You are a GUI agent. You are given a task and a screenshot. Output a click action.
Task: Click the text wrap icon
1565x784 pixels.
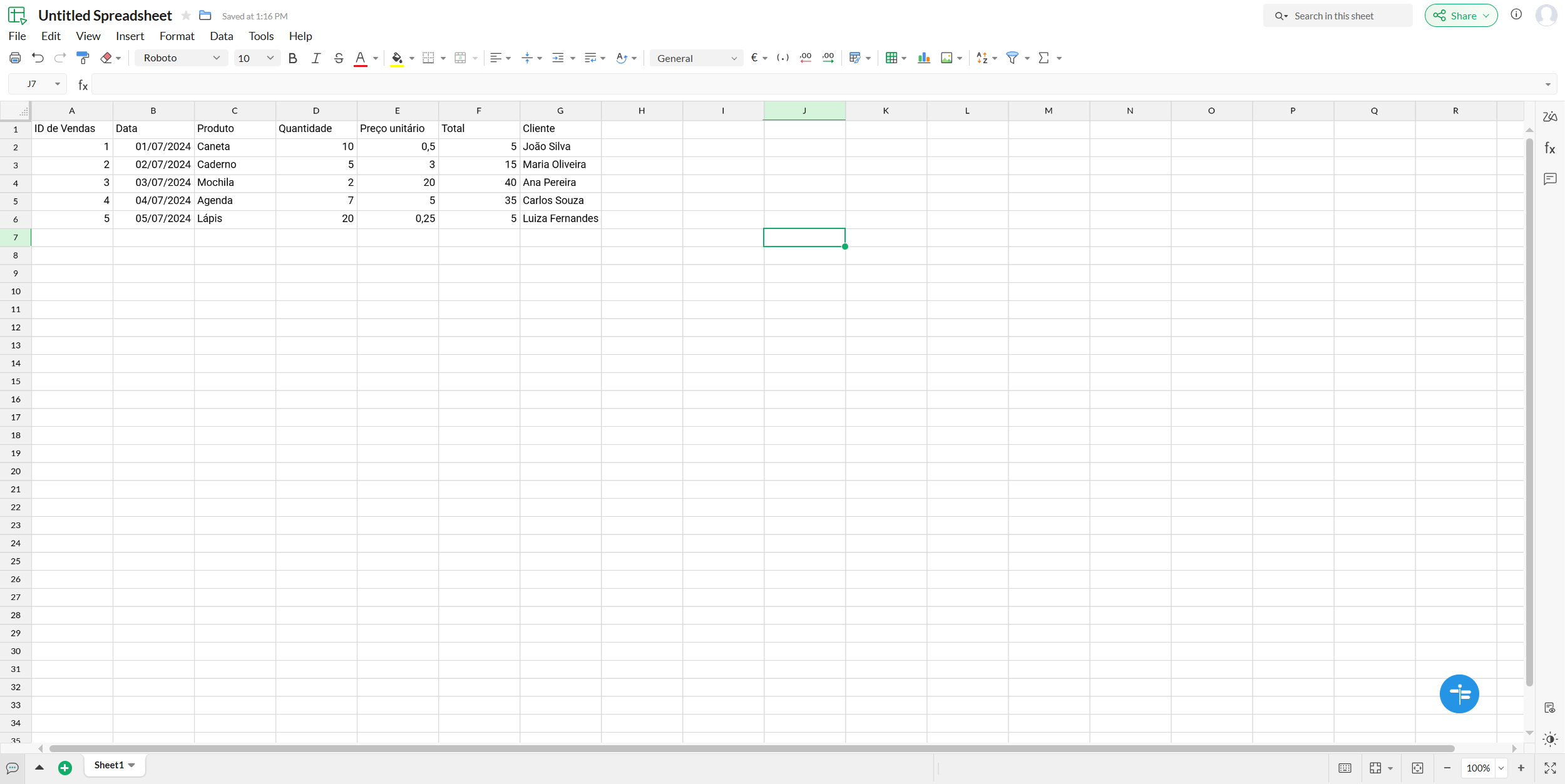(590, 58)
